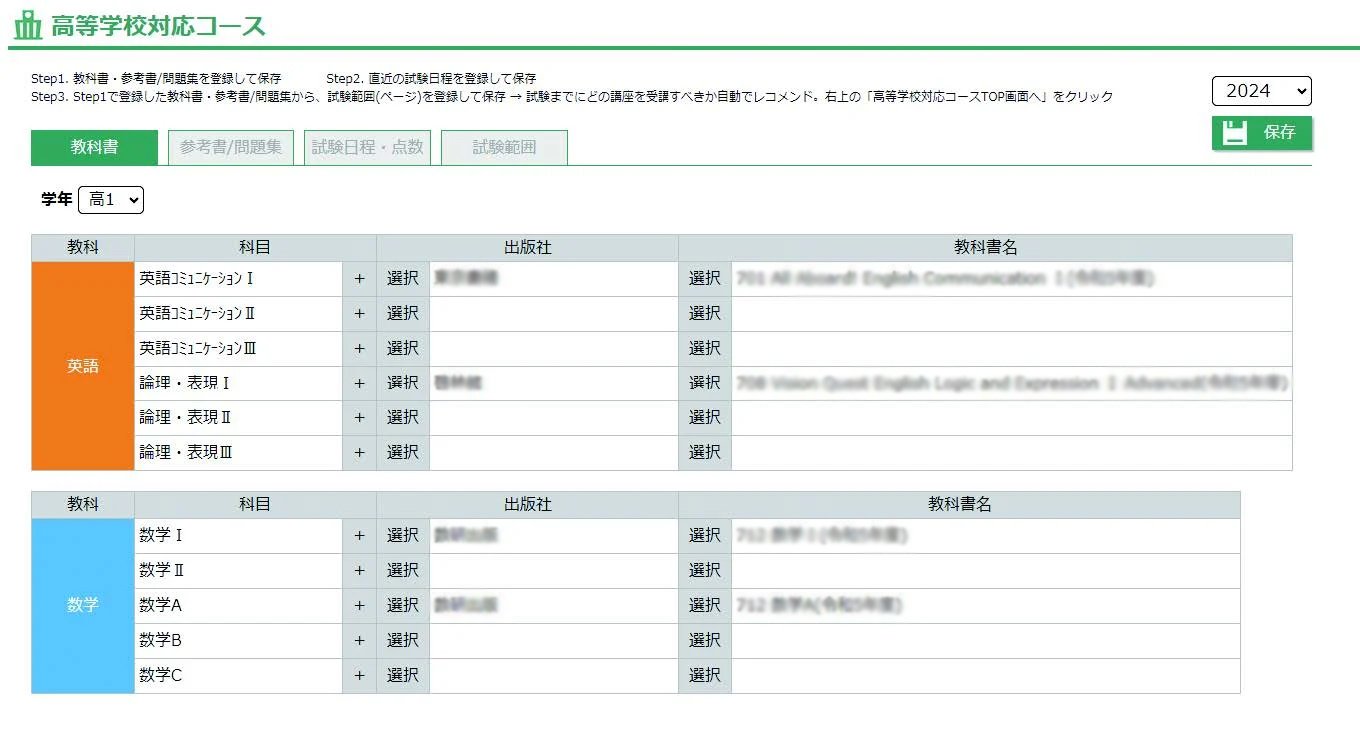Click the orange 英語 subject cell
The height and width of the screenshot is (736, 1360).
coord(83,366)
